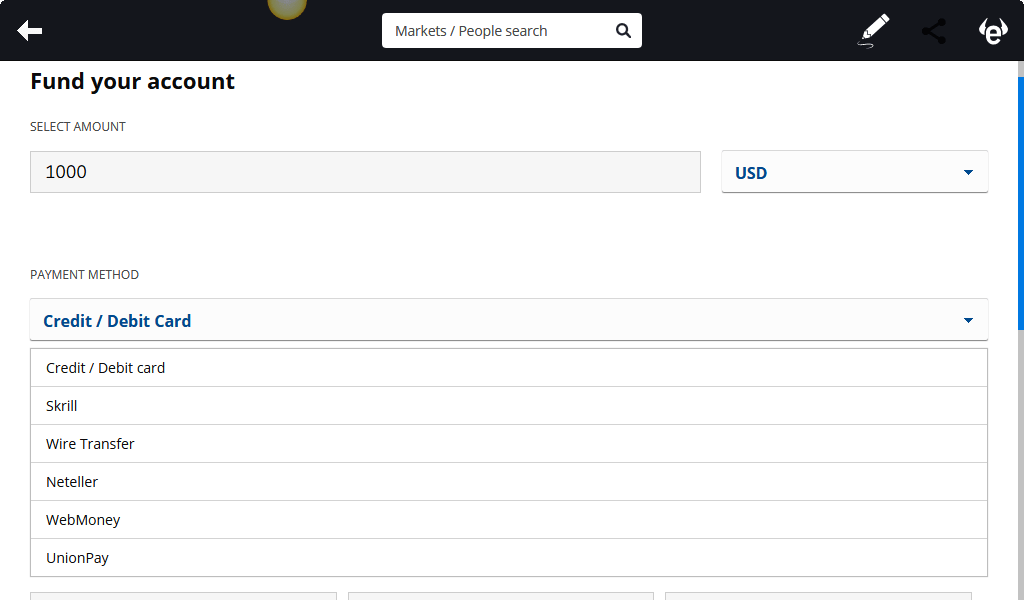Open the pencil write-post icon

(x=873, y=31)
